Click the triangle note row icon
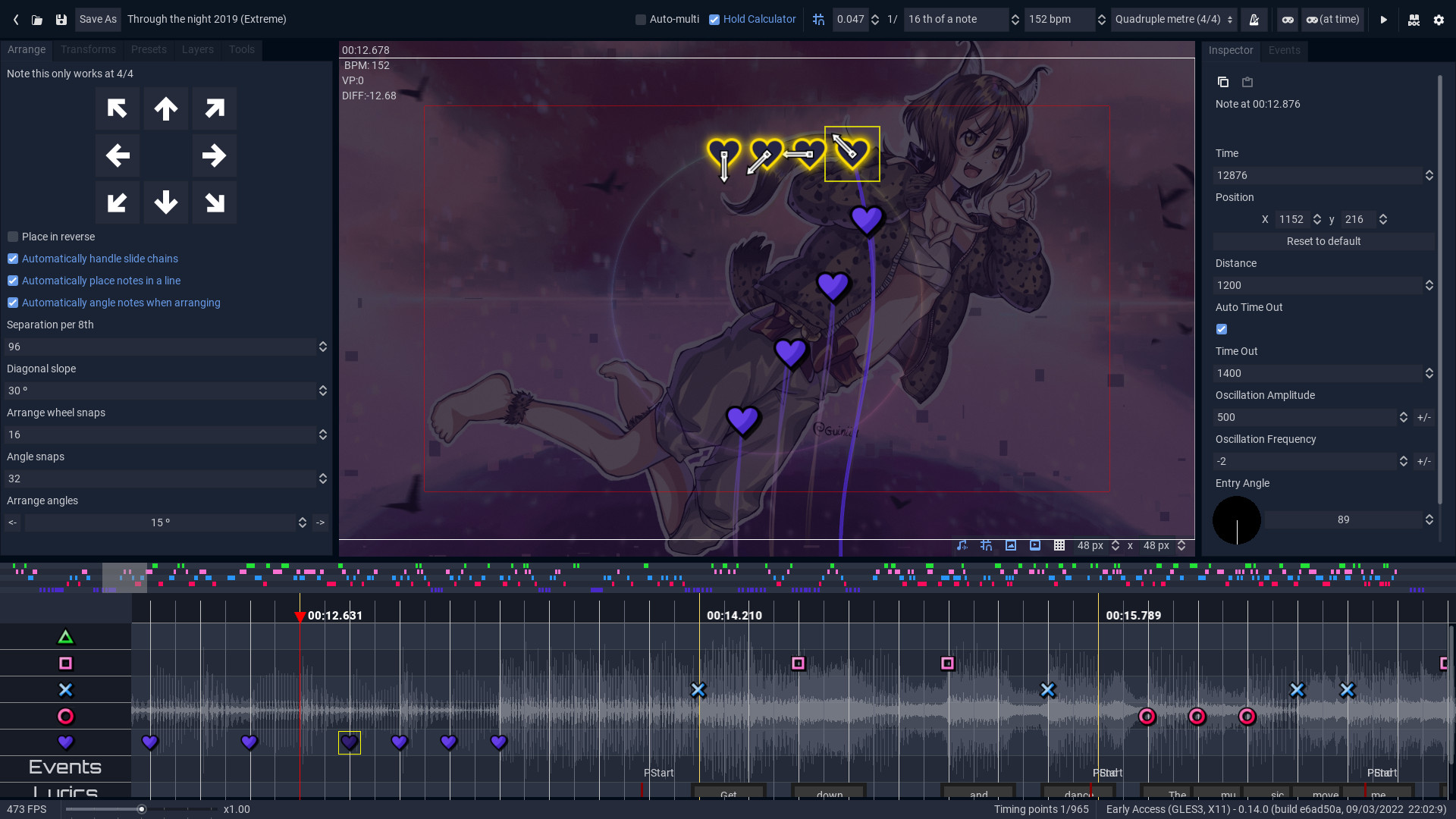The width and height of the screenshot is (1456, 819). (66, 638)
